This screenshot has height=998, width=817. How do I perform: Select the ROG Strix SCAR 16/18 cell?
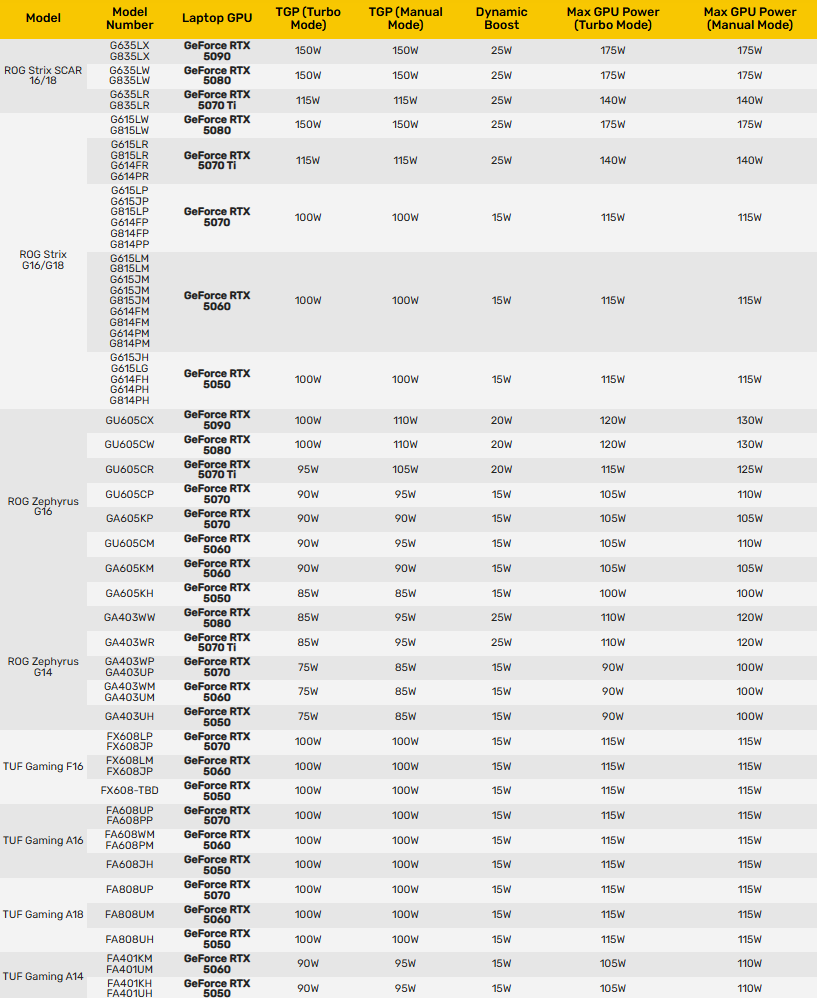tap(43, 76)
